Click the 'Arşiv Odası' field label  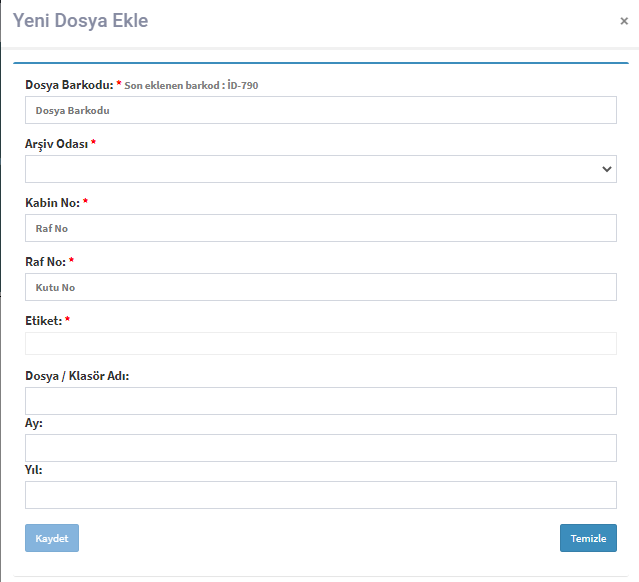[x=56, y=144]
